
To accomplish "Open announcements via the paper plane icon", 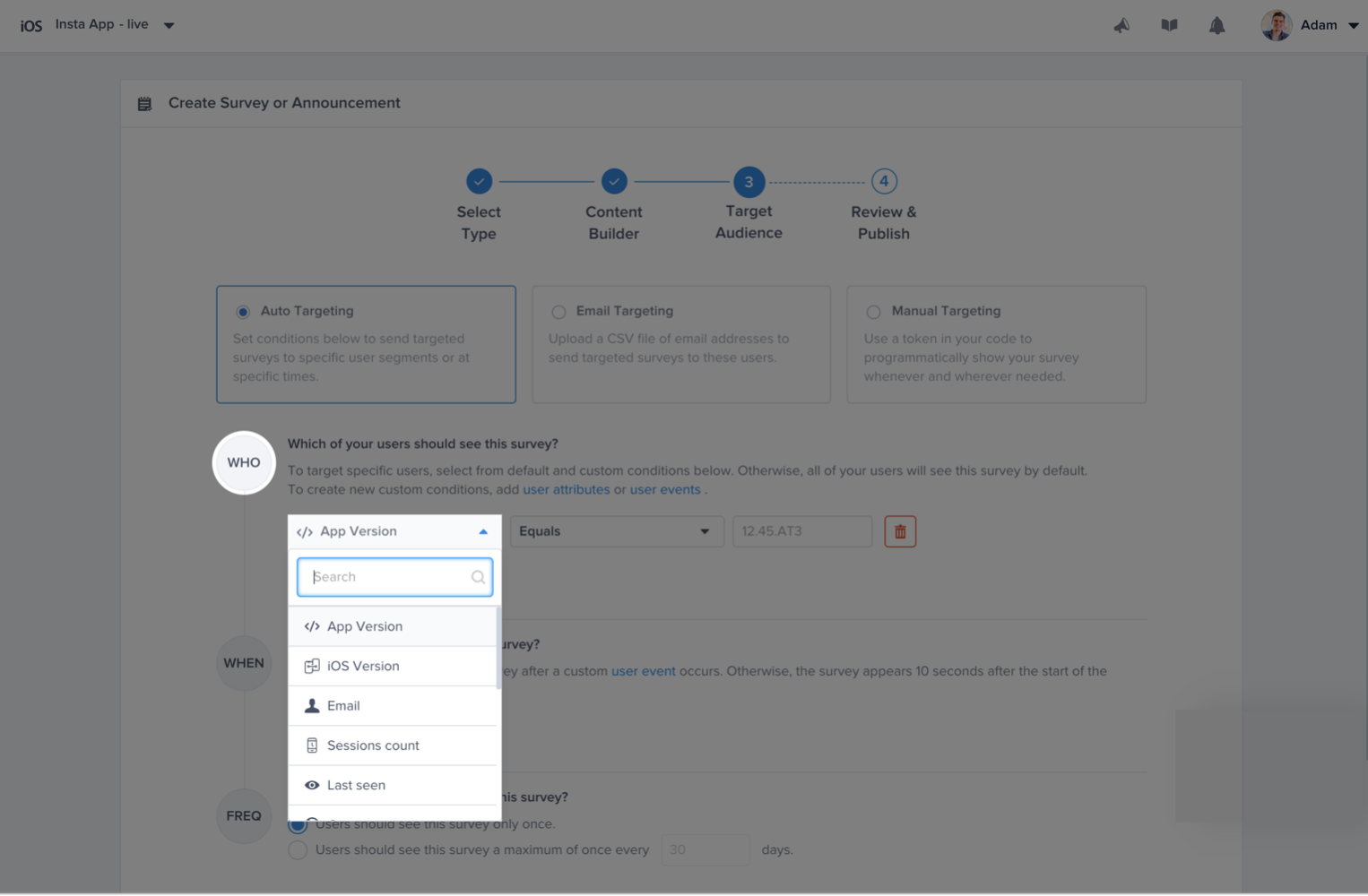I will click(1121, 25).
